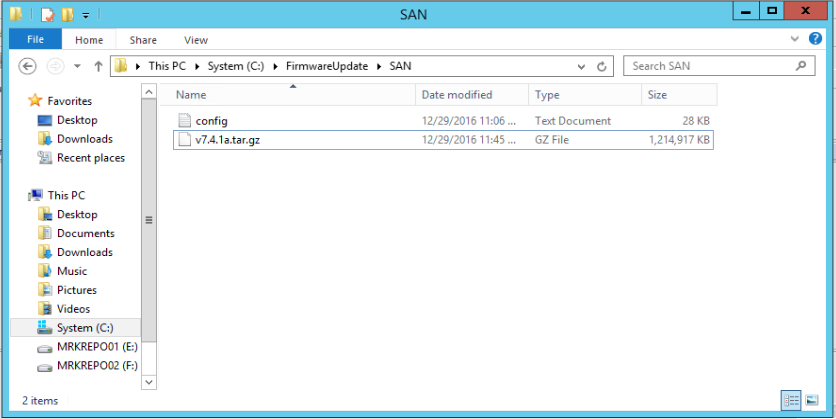Viewport: 836px width, 419px height.
Task: Select Favorites in navigation pane
Action: (69, 101)
